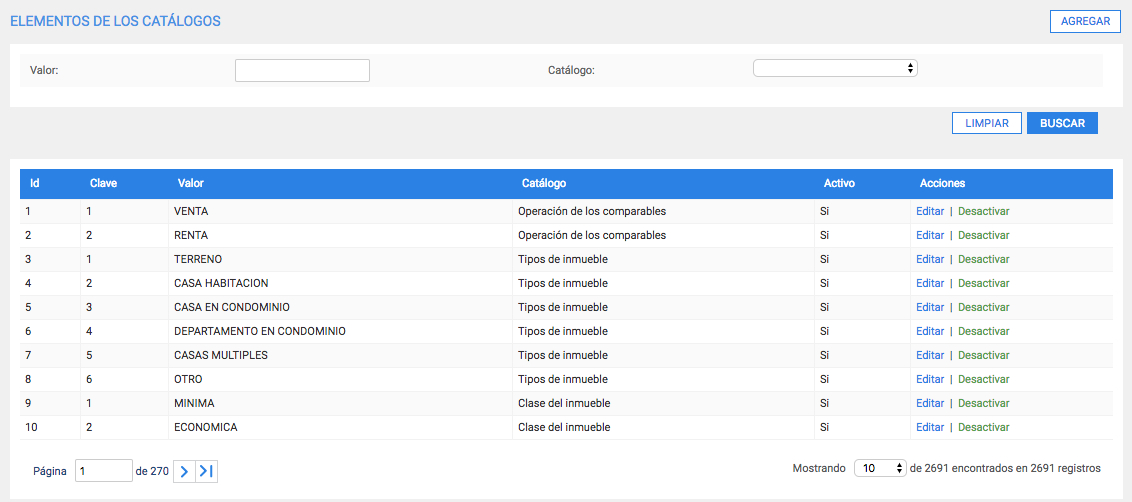Edit the CASAS MULTIPLES row
1132x502 pixels.
click(x=930, y=355)
